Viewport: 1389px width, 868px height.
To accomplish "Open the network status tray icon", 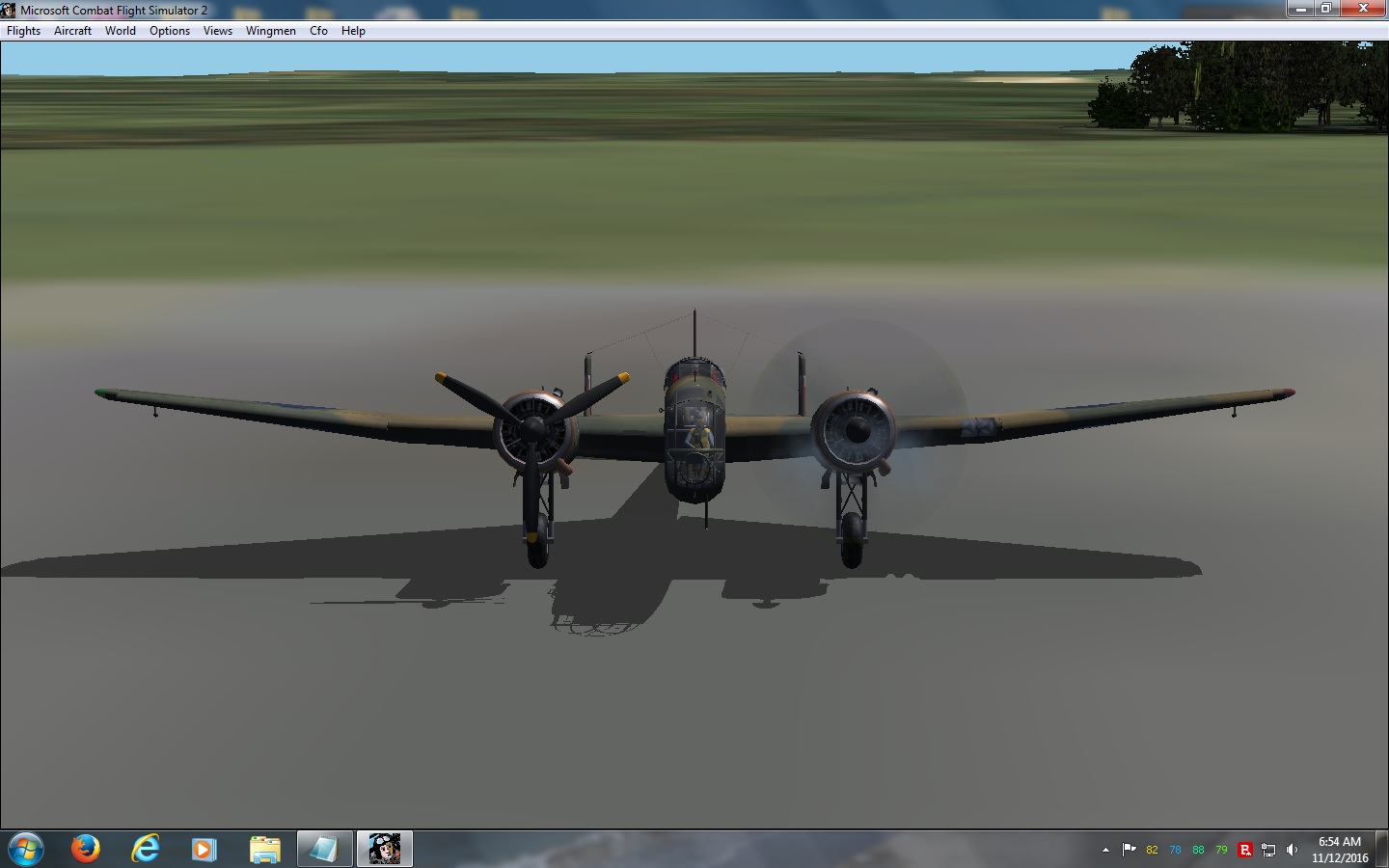I will (1268, 850).
